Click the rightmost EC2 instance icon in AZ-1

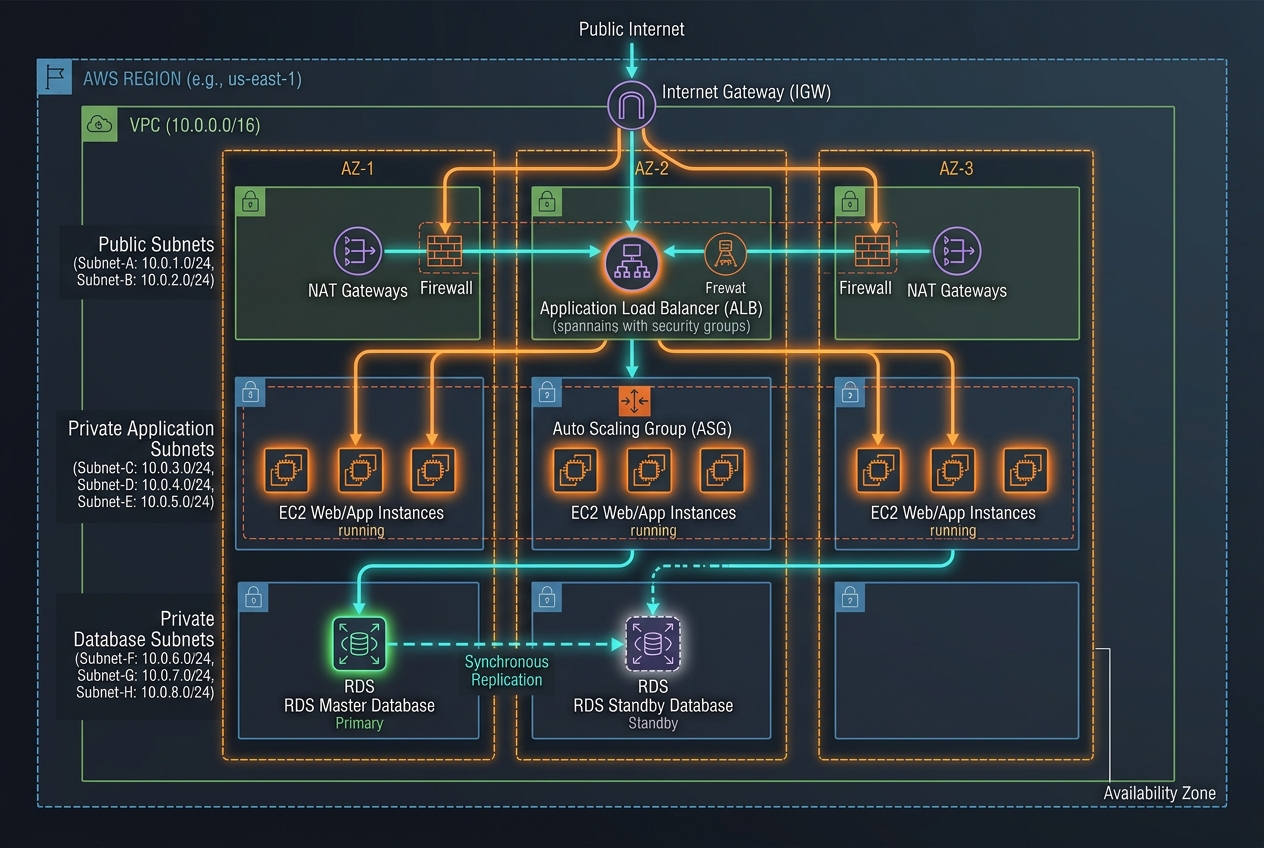point(434,470)
